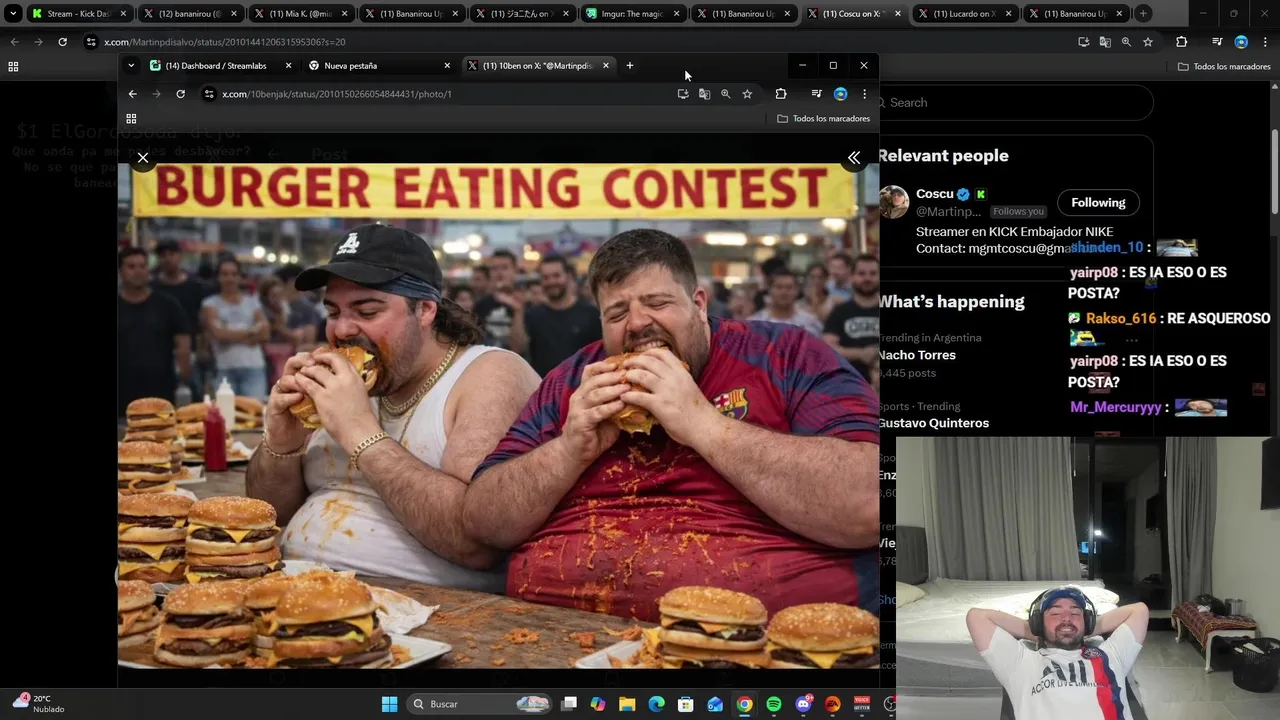Open File Explorer from taskbar
The width and height of the screenshot is (1280, 720).
tap(627, 704)
